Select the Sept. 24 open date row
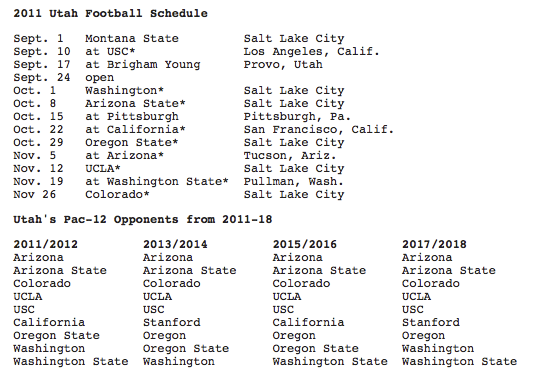This screenshot has height=380, width=542. [x=64, y=77]
